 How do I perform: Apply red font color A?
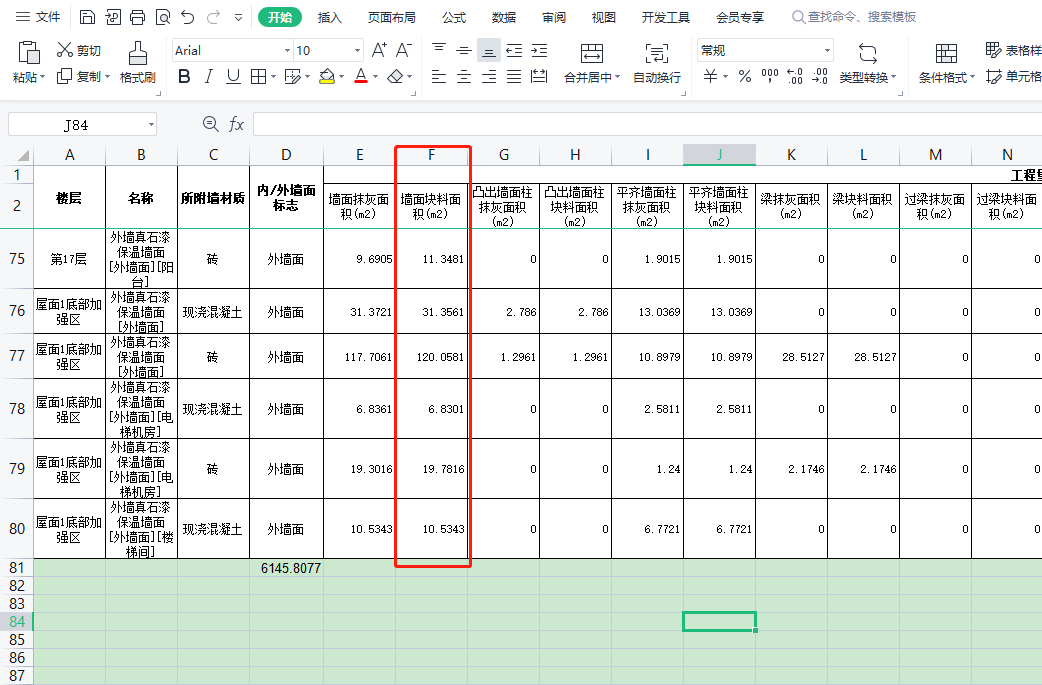coord(361,77)
